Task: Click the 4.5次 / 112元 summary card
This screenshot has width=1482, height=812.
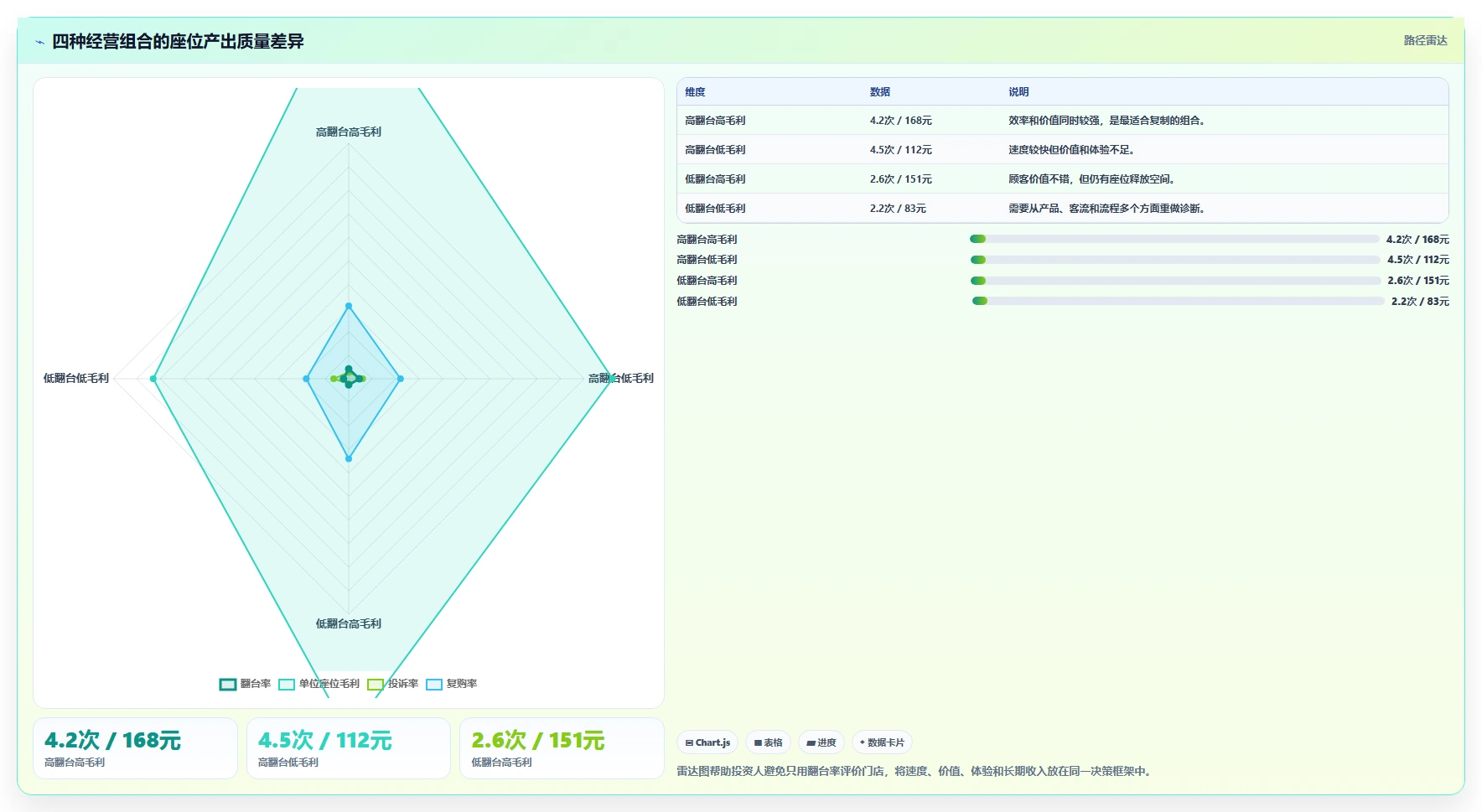Action: pyautogui.click(x=349, y=748)
